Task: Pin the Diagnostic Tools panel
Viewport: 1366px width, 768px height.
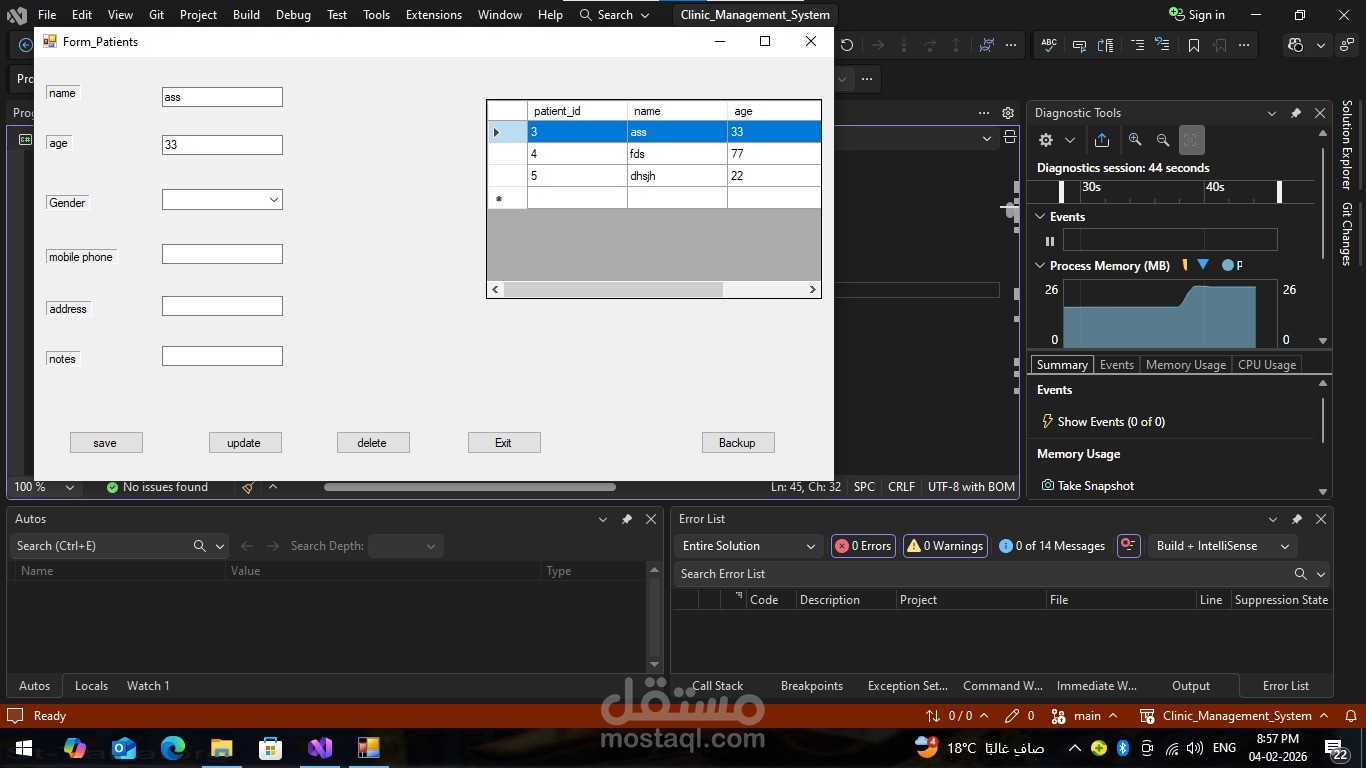Action: click(1296, 113)
